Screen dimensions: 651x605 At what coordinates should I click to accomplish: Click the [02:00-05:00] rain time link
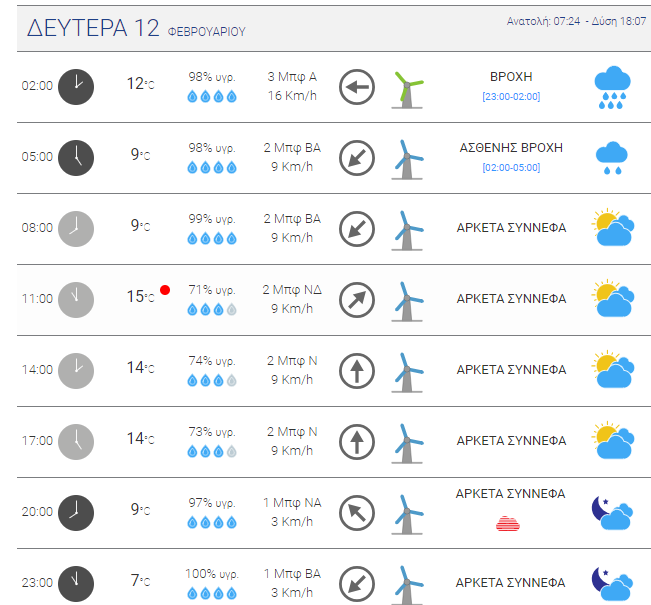point(510,168)
